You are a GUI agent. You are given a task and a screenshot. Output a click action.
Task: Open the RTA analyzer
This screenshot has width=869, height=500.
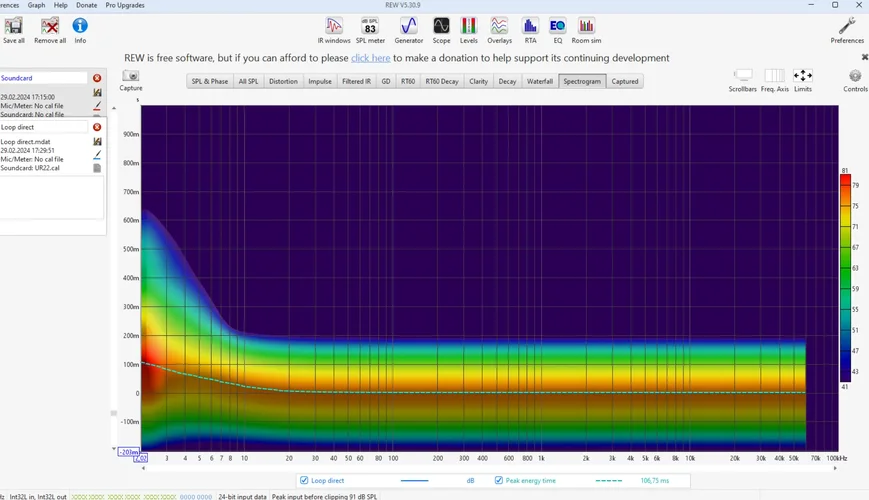530,26
